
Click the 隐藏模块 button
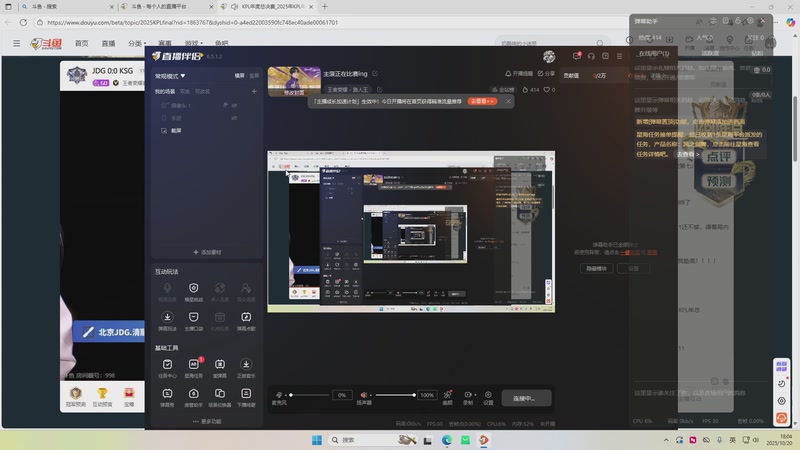pos(596,268)
